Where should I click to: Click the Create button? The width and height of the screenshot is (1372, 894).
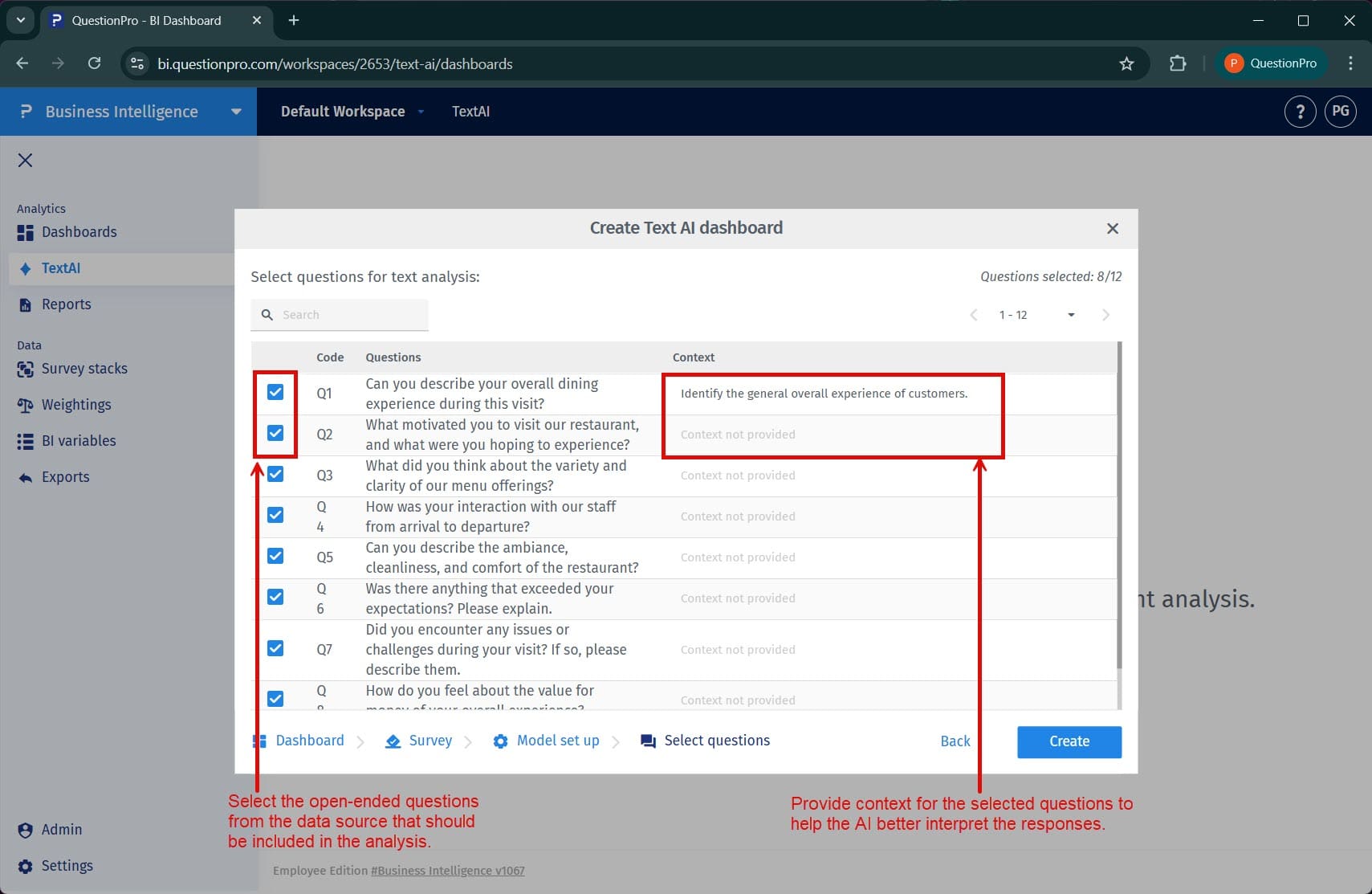(1069, 742)
